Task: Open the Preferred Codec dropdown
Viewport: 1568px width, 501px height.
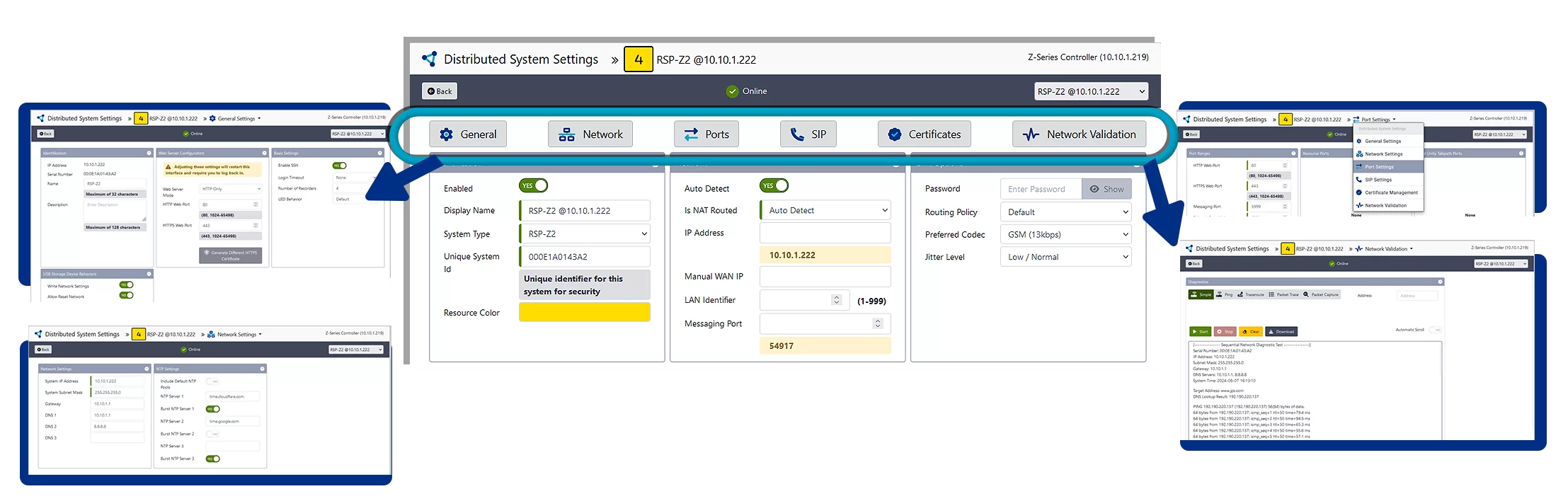Action: (x=1066, y=234)
